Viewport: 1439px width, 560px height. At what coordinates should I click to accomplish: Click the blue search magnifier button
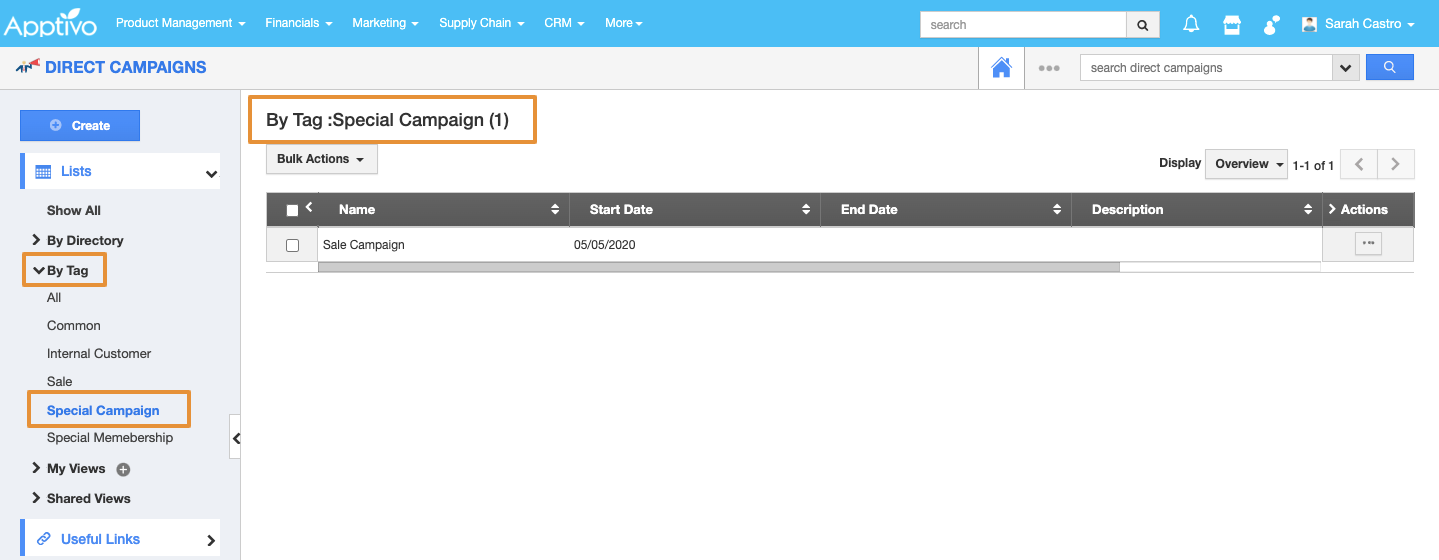coord(1389,68)
